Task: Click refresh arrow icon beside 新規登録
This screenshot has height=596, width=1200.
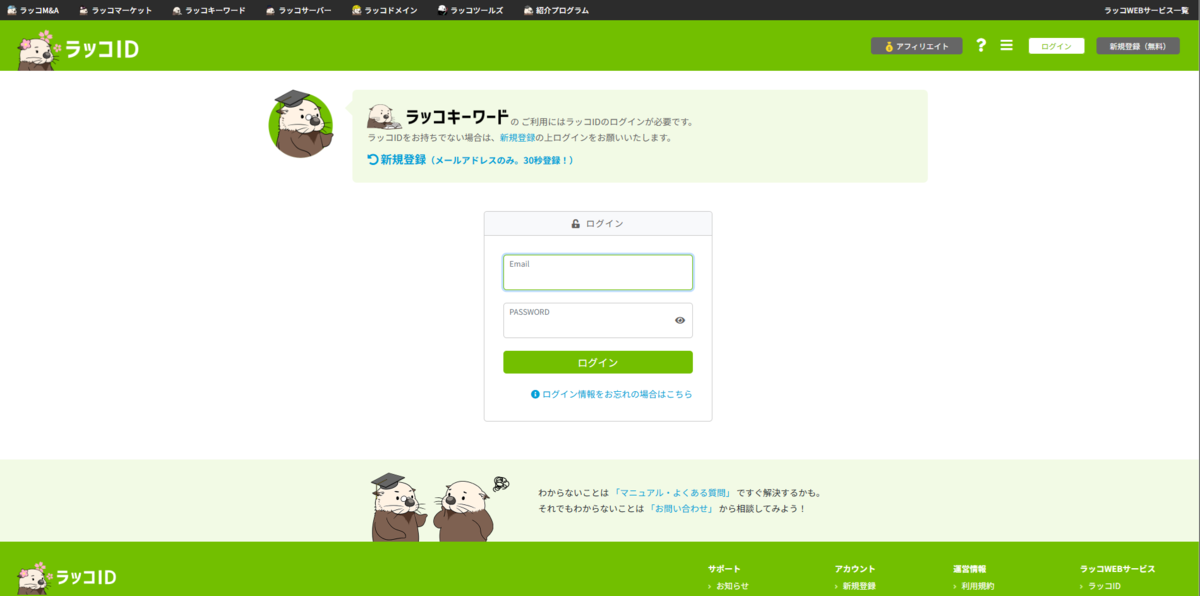Action: coord(373,160)
